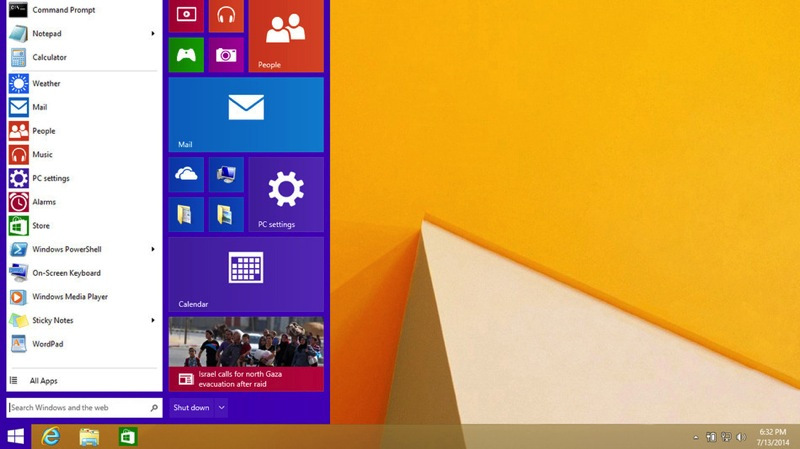
Task: Click the volume speaker icon in tray
Action: [x=741, y=436]
